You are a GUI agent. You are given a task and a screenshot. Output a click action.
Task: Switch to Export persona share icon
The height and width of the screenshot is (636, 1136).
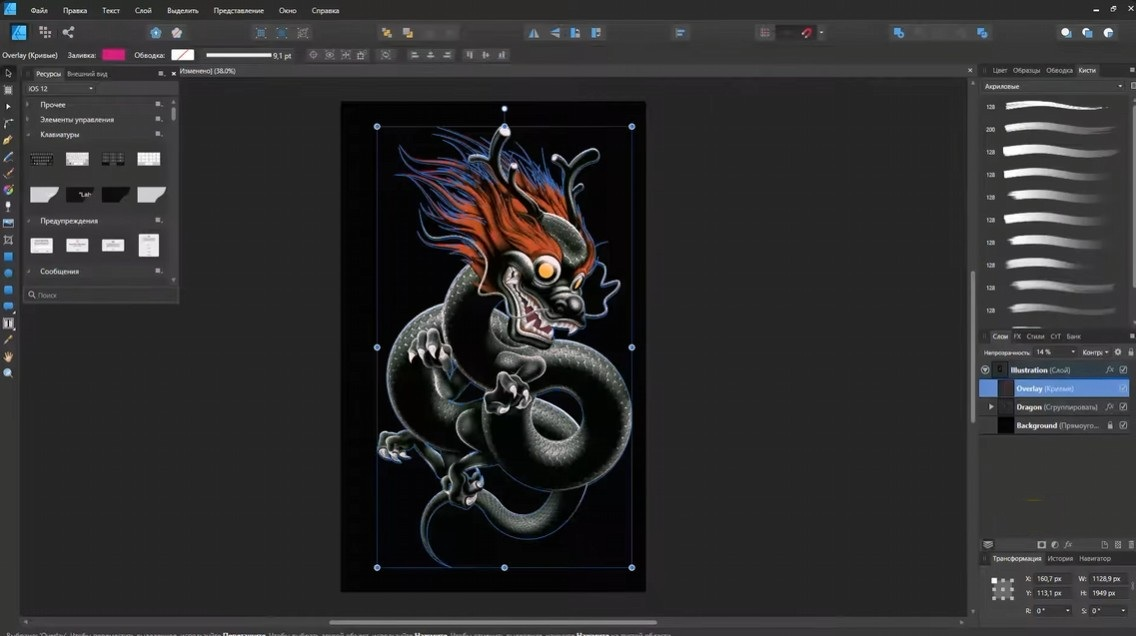[x=68, y=33]
